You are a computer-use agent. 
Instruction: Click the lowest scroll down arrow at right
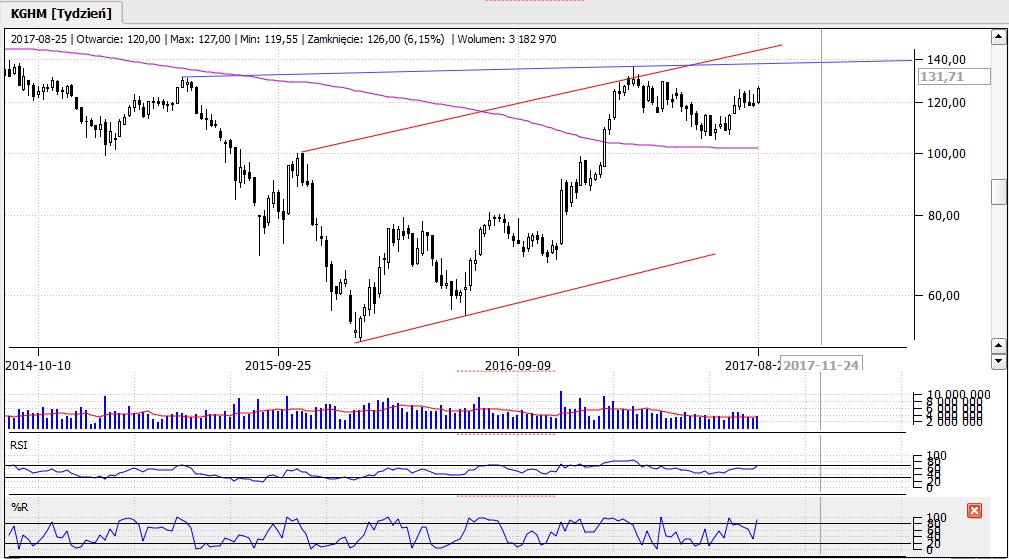(x=998, y=361)
